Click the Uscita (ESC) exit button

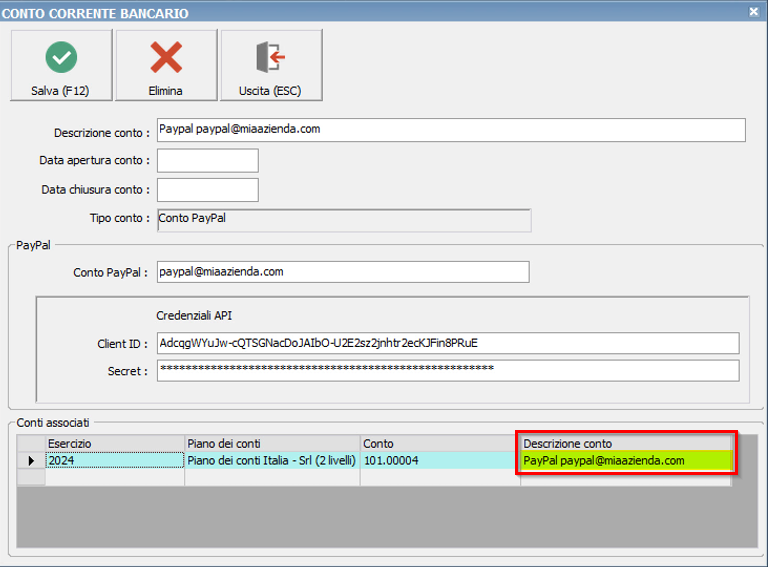coord(271,65)
